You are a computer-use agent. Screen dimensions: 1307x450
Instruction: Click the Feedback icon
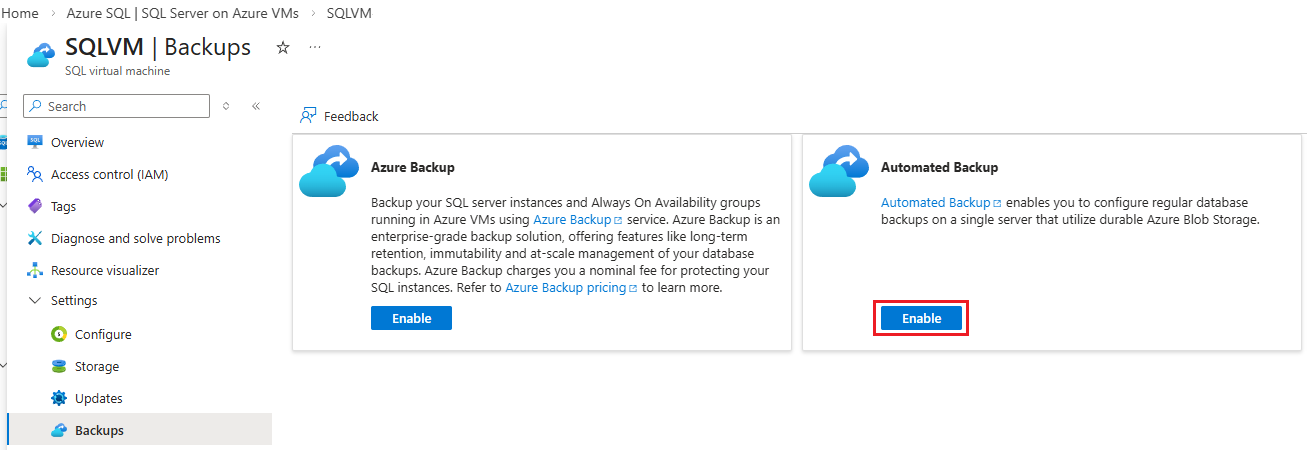pyautogui.click(x=308, y=116)
